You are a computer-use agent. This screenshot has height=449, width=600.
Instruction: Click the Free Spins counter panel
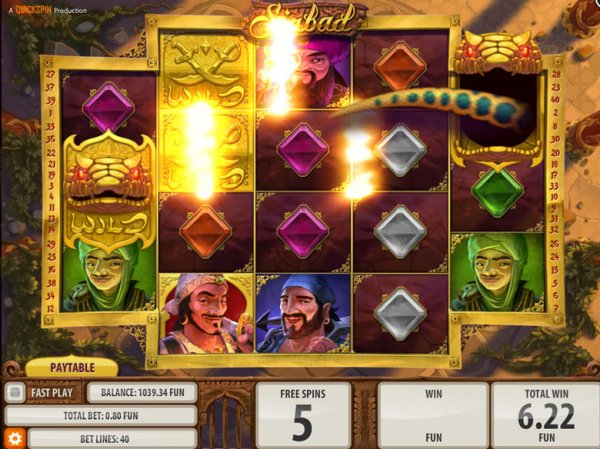click(x=303, y=415)
